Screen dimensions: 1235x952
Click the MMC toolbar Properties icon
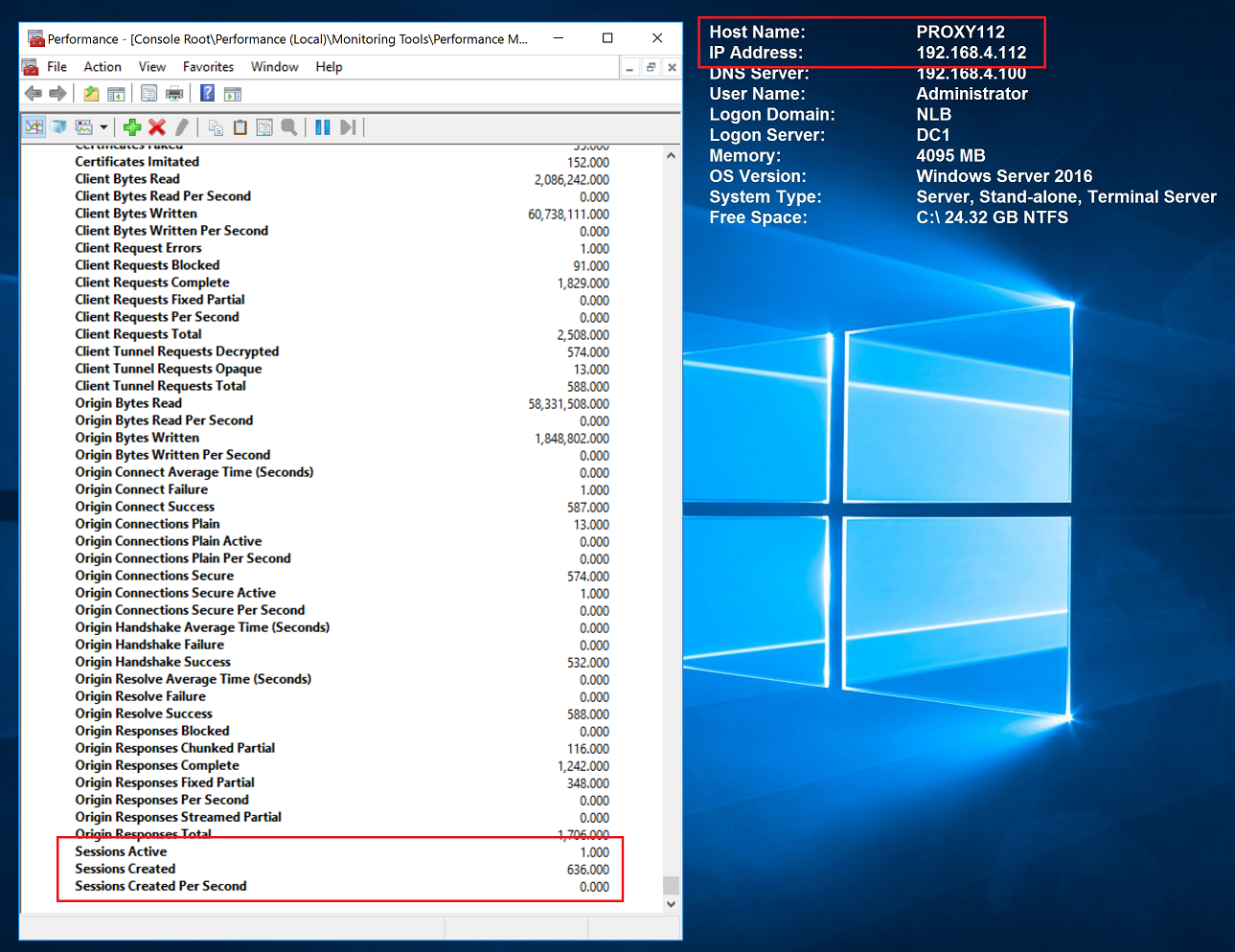149,93
